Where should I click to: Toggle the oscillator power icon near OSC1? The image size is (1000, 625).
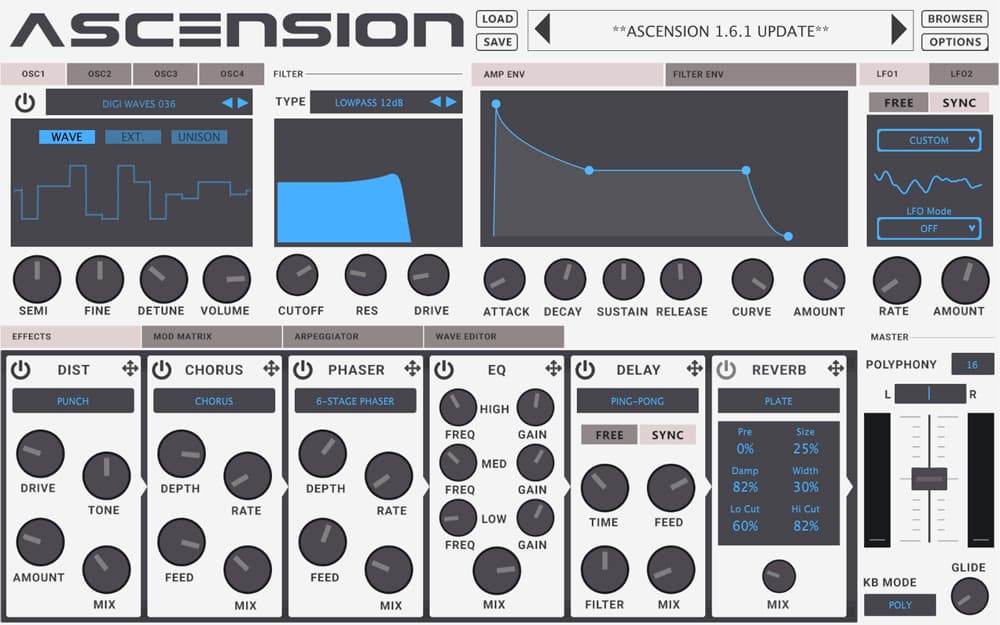(x=23, y=102)
